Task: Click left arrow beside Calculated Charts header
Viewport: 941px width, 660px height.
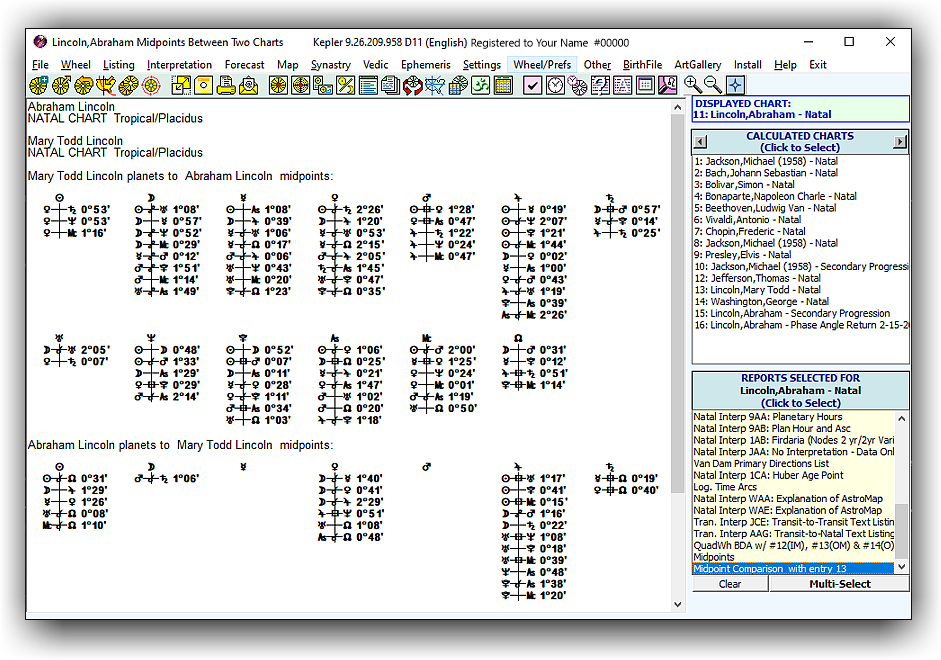Action: (x=700, y=142)
